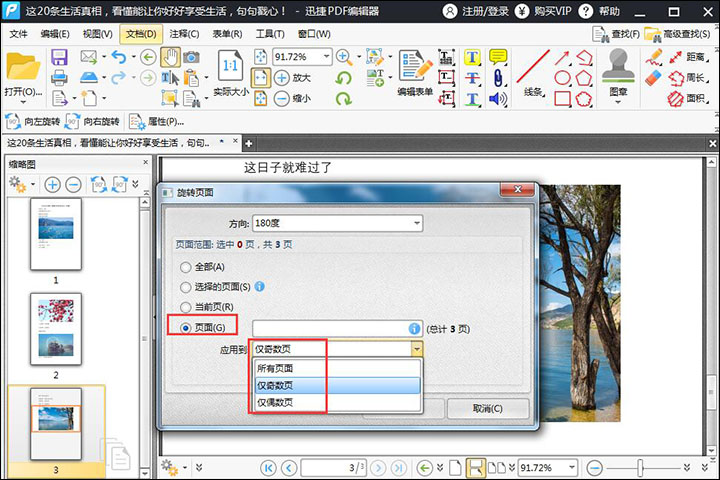Go to first page navigation button
720x480 pixels.
268,467
